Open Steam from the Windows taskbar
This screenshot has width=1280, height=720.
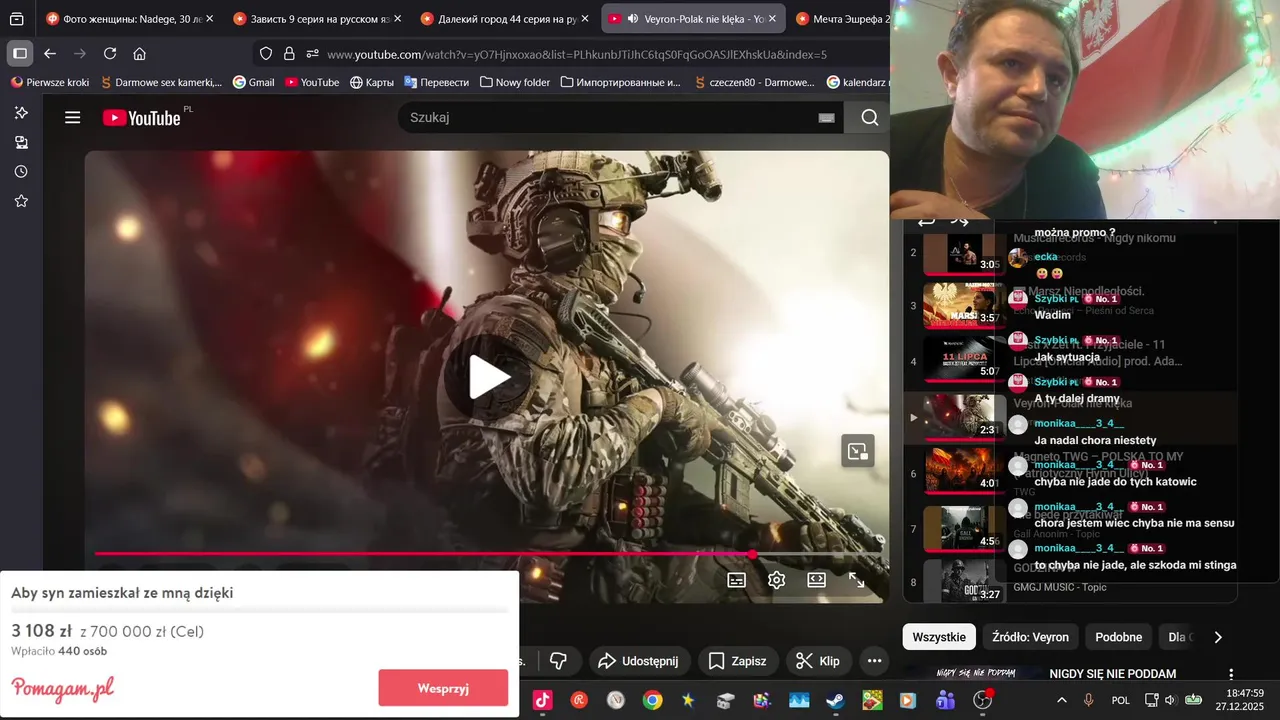click(835, 700)
